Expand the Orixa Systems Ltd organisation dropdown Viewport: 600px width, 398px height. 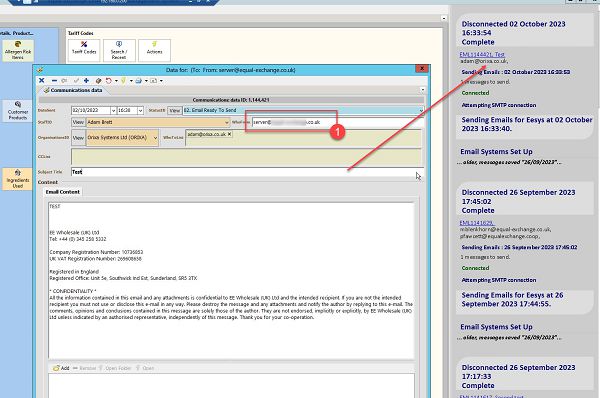155,137
